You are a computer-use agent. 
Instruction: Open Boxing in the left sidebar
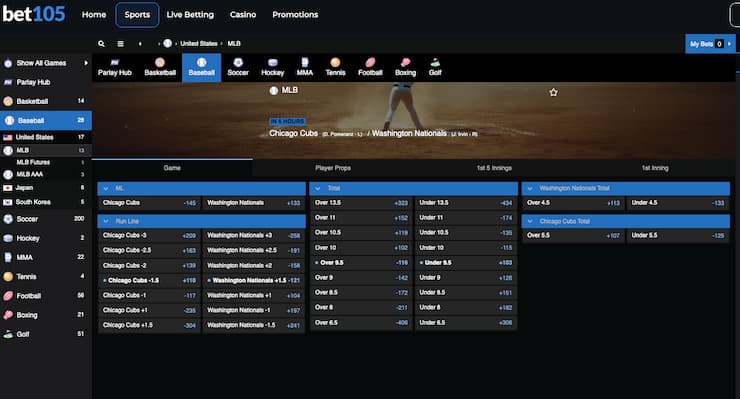coord(45,315)
